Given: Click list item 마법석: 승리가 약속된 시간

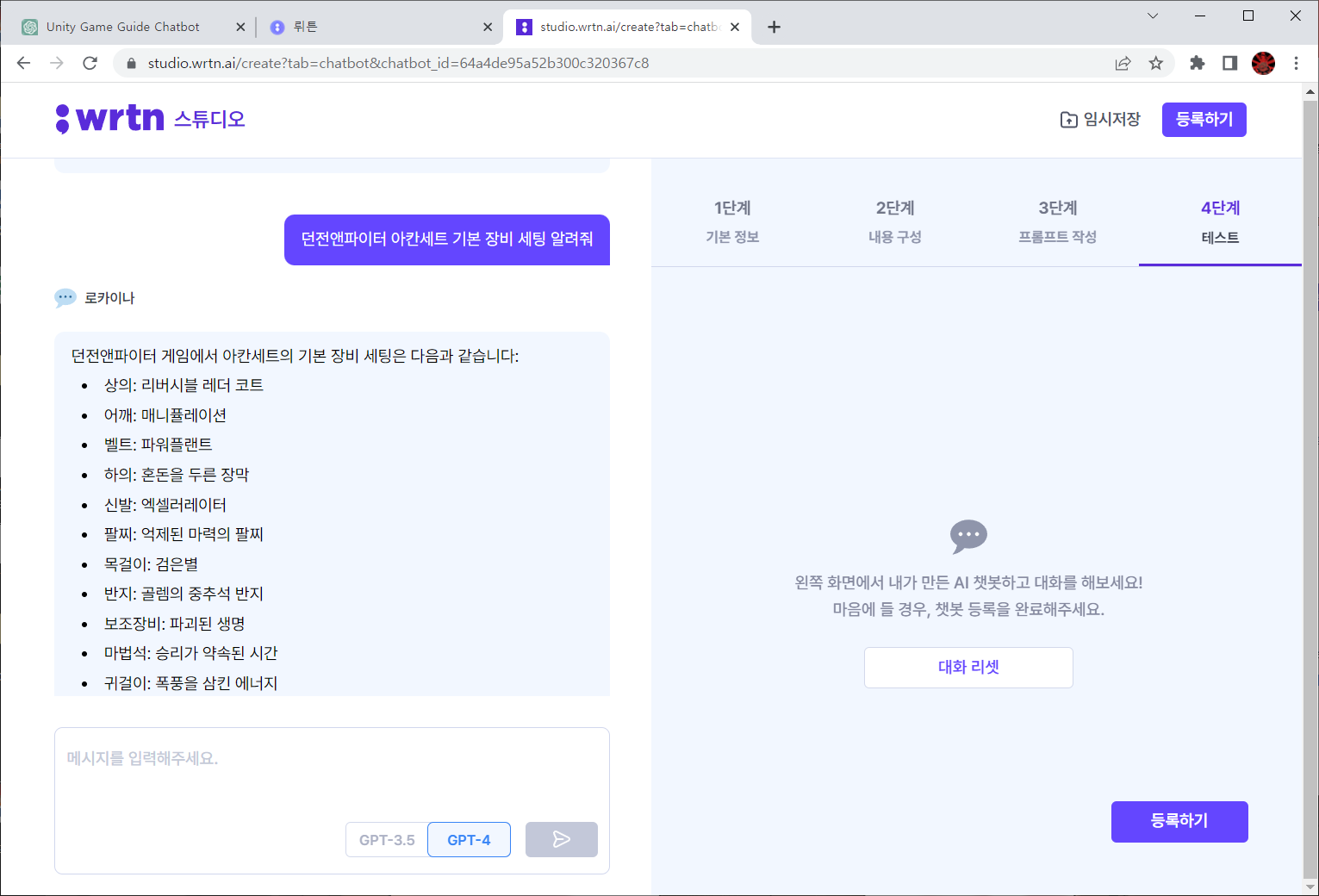Looking at the screenshot, I should tap(190, 653).
